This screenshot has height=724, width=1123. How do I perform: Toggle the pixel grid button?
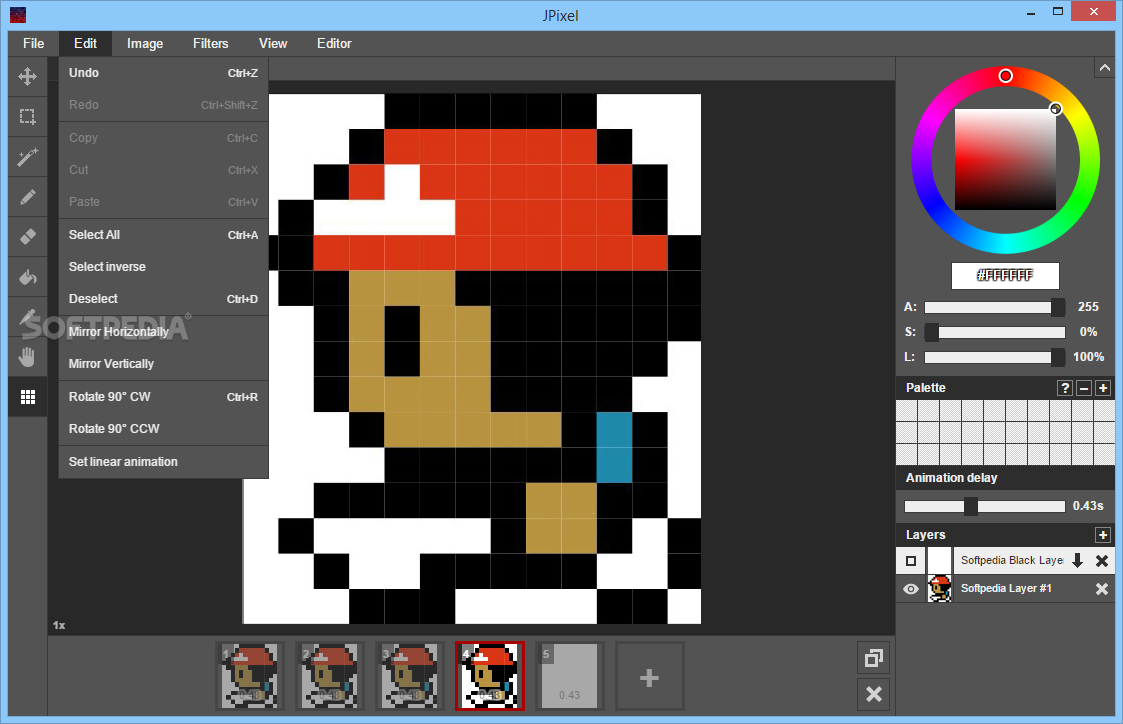point(28,397)
